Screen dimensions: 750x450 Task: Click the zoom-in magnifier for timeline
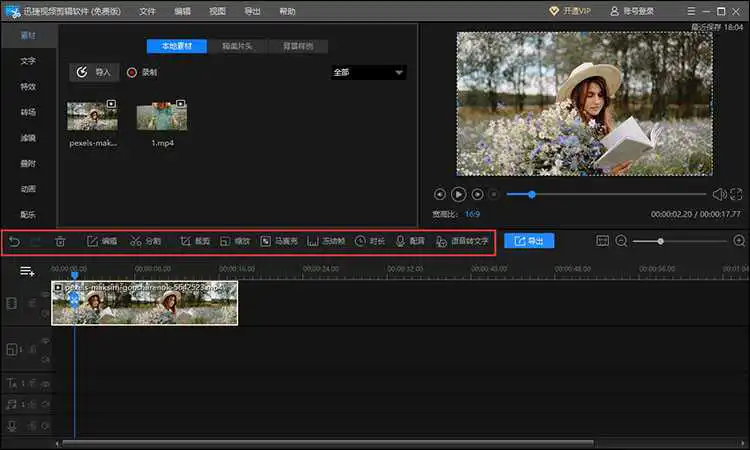[x=739, y=241]
